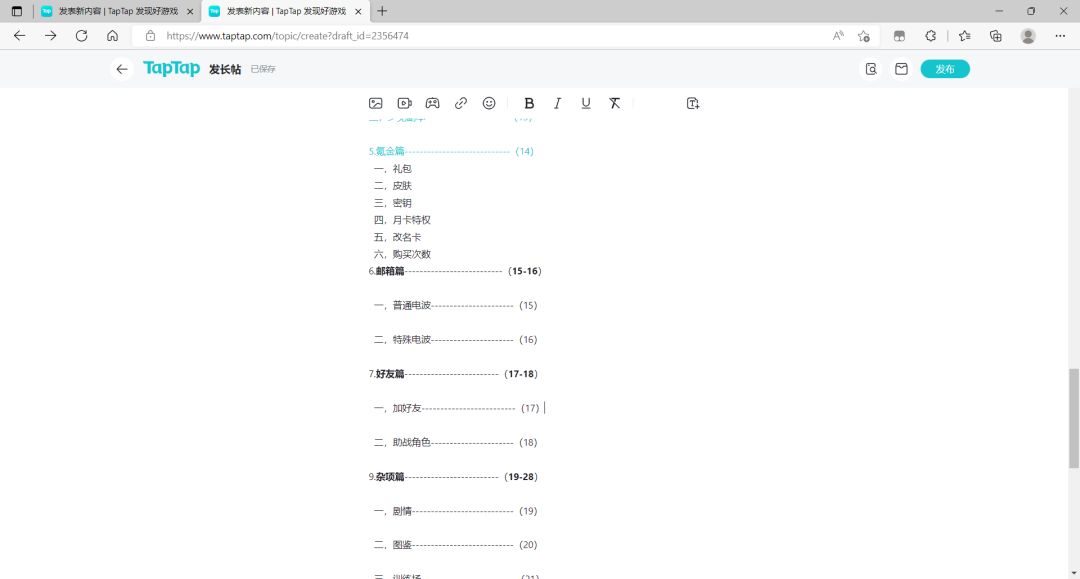Close the first TapTap tab

click(x=190, y=11)
